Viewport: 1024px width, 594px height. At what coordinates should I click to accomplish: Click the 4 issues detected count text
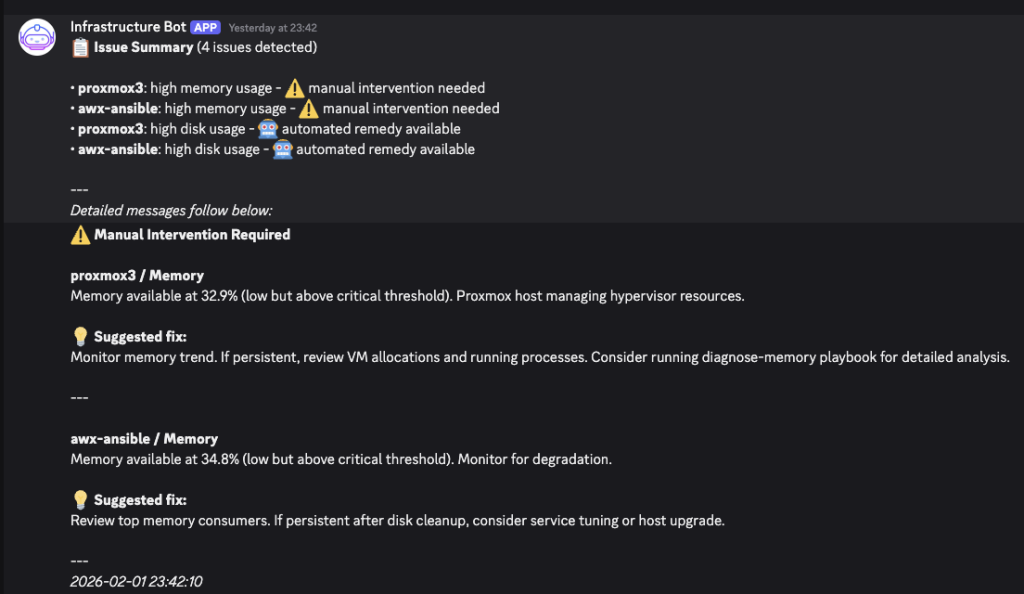[x=259, y=47]
